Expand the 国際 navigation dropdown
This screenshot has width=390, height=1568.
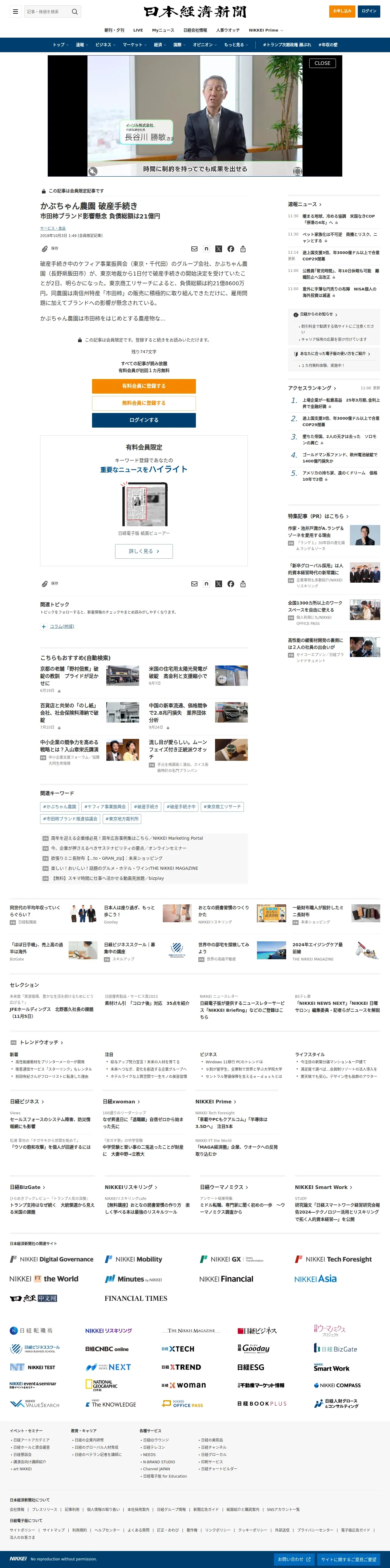click(180, 44)
